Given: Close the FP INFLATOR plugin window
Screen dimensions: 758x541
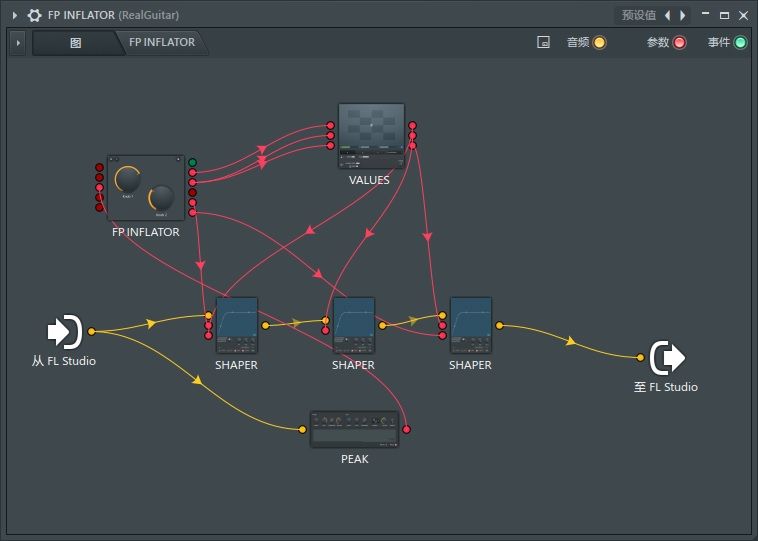Looking at the screenshot, I should click(x=743, y=15).
